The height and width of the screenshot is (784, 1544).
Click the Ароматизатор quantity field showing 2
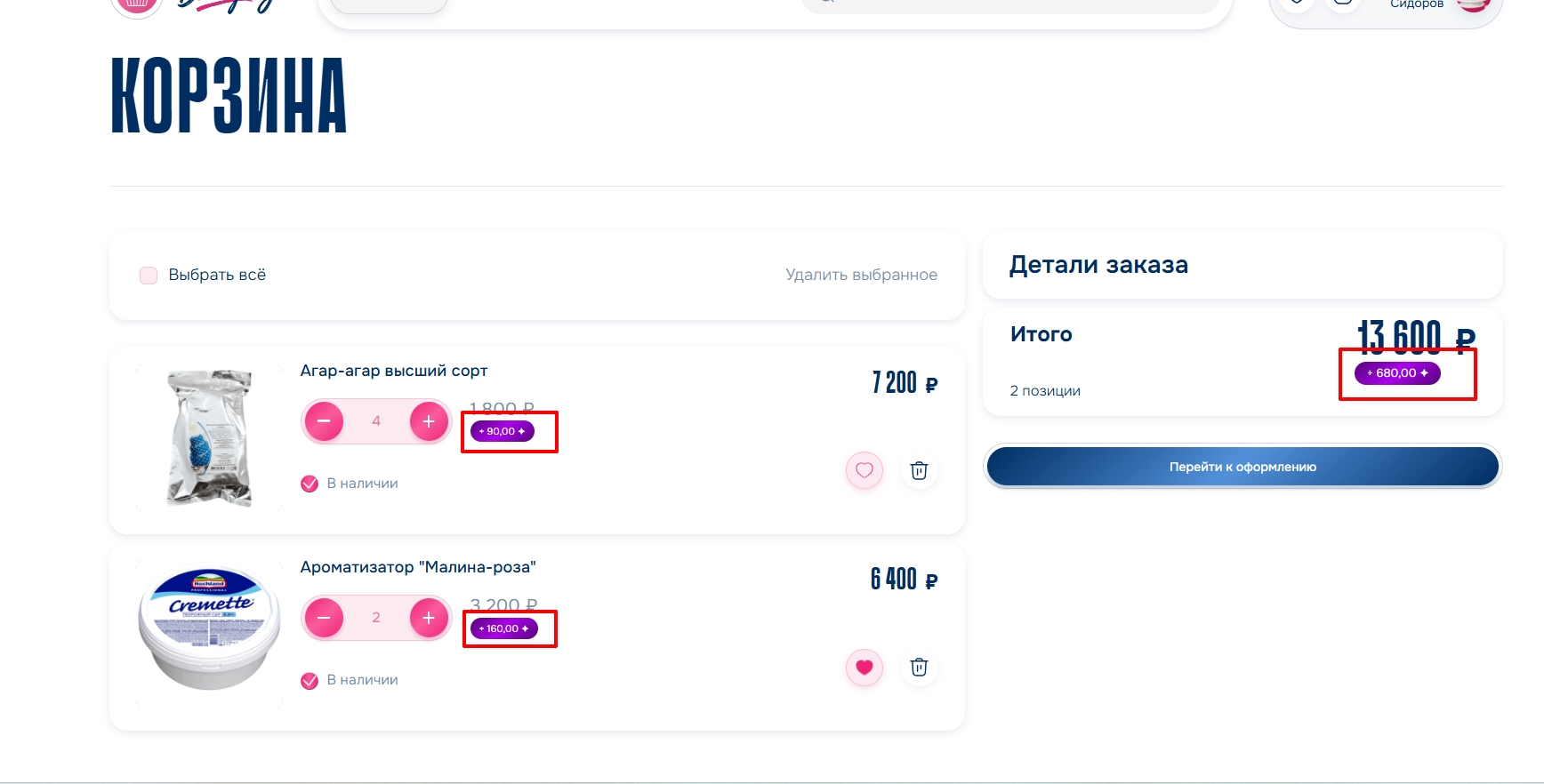(x=376, y=618)
